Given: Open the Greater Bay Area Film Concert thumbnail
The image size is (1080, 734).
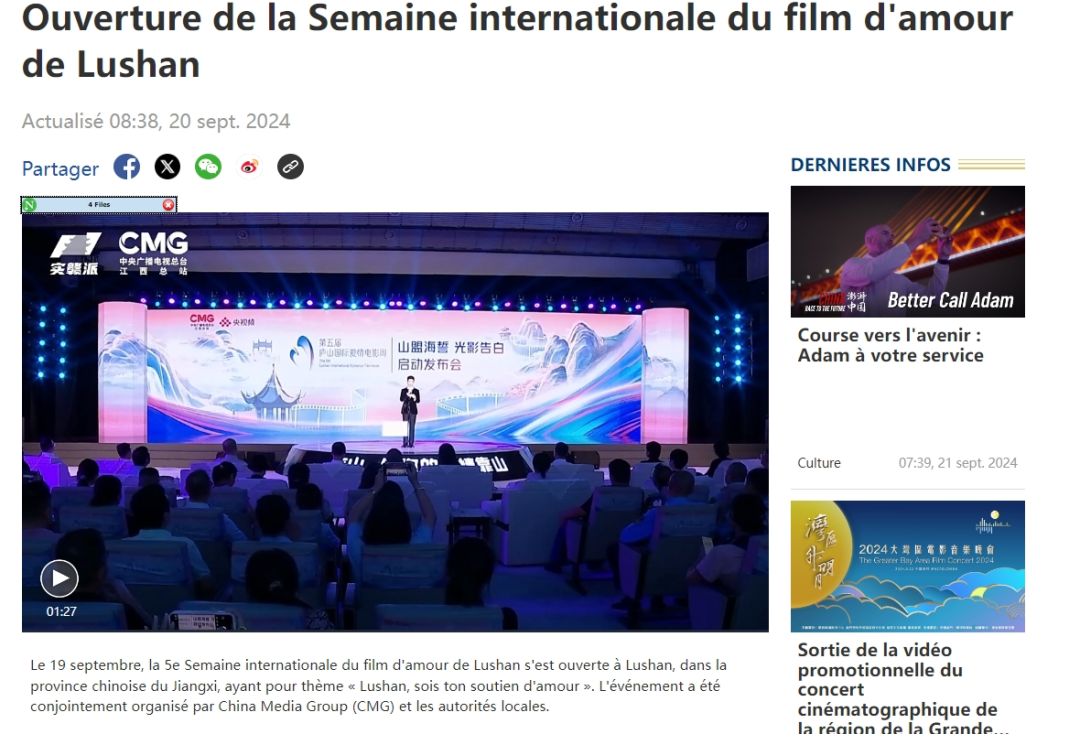Looking at the screenshot, I should point(907,566).
